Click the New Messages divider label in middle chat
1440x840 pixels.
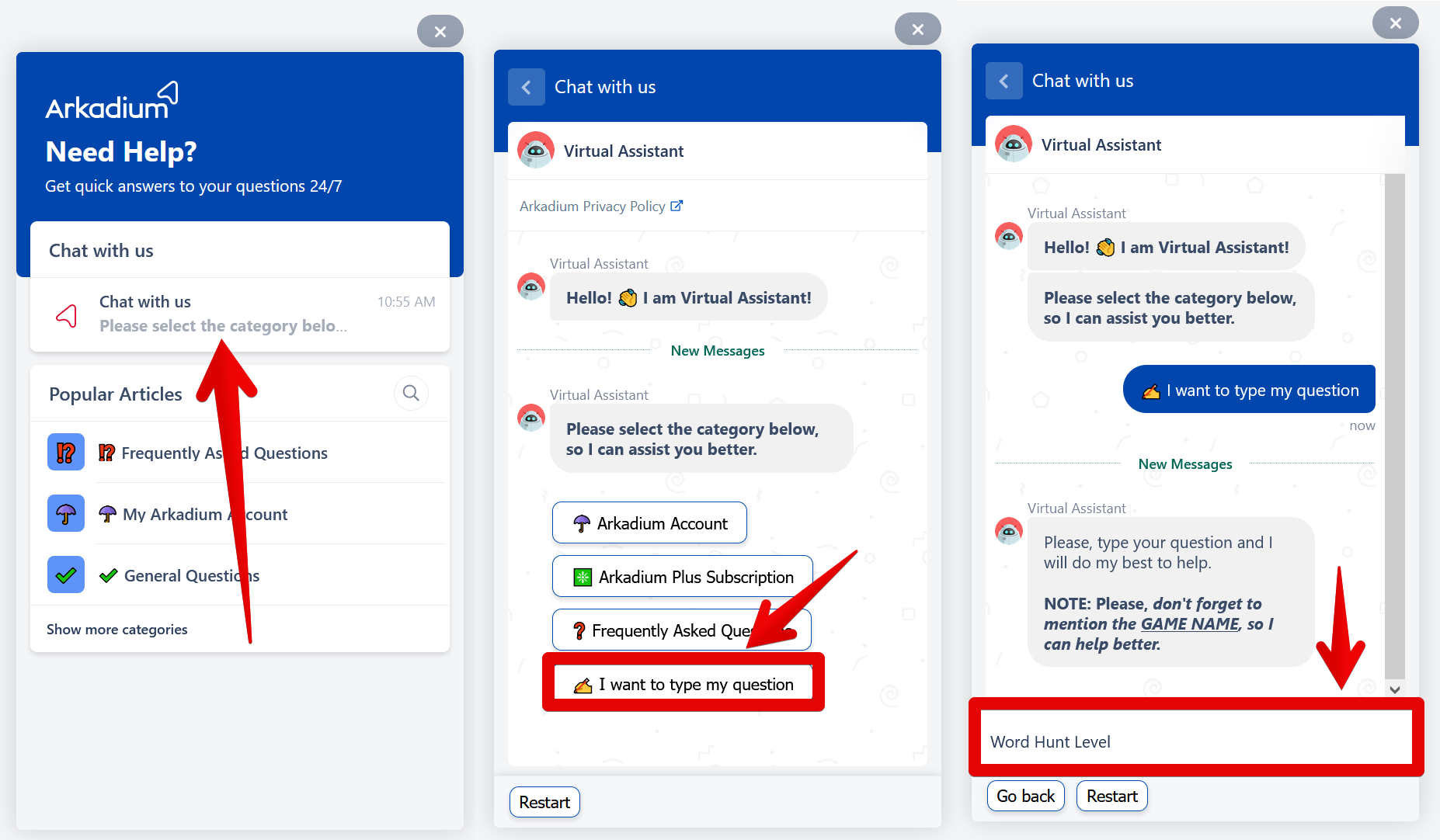point(718,351)
